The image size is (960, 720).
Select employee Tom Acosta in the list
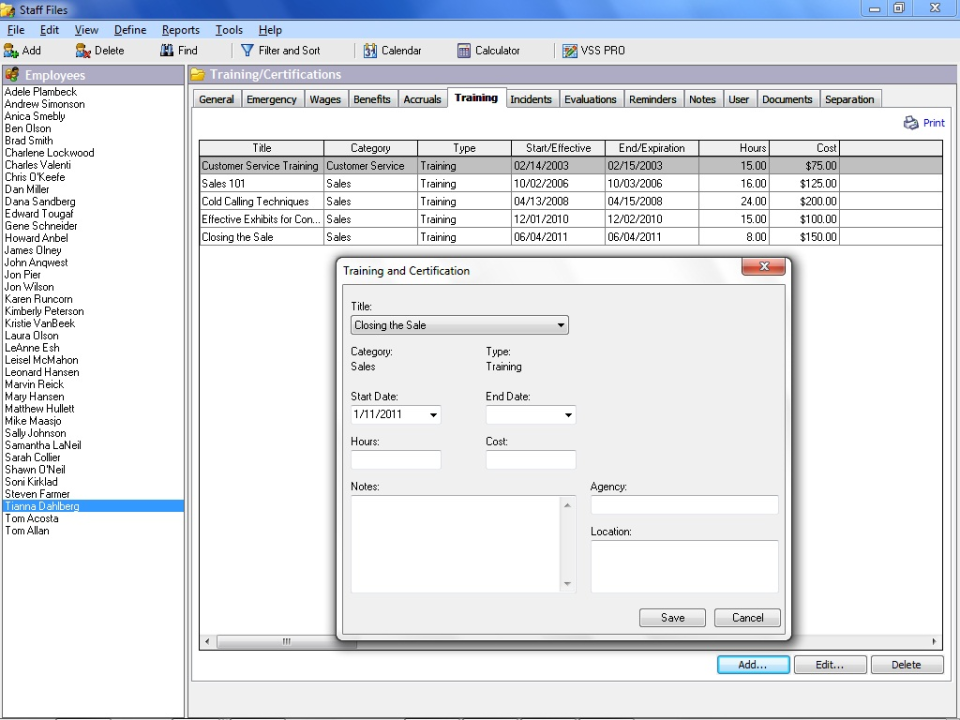(32, 519)
